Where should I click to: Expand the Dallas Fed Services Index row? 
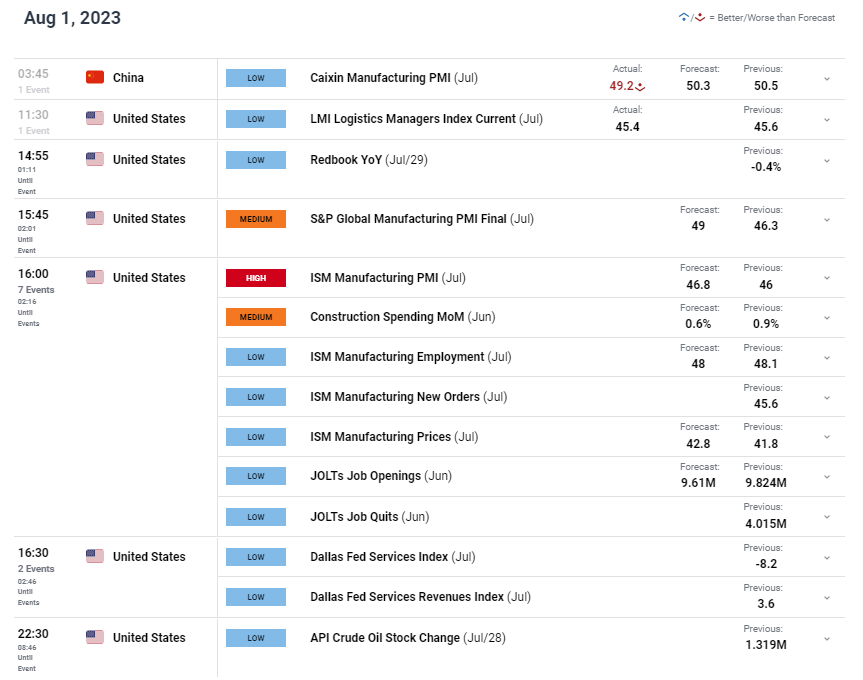click(827, 557)
